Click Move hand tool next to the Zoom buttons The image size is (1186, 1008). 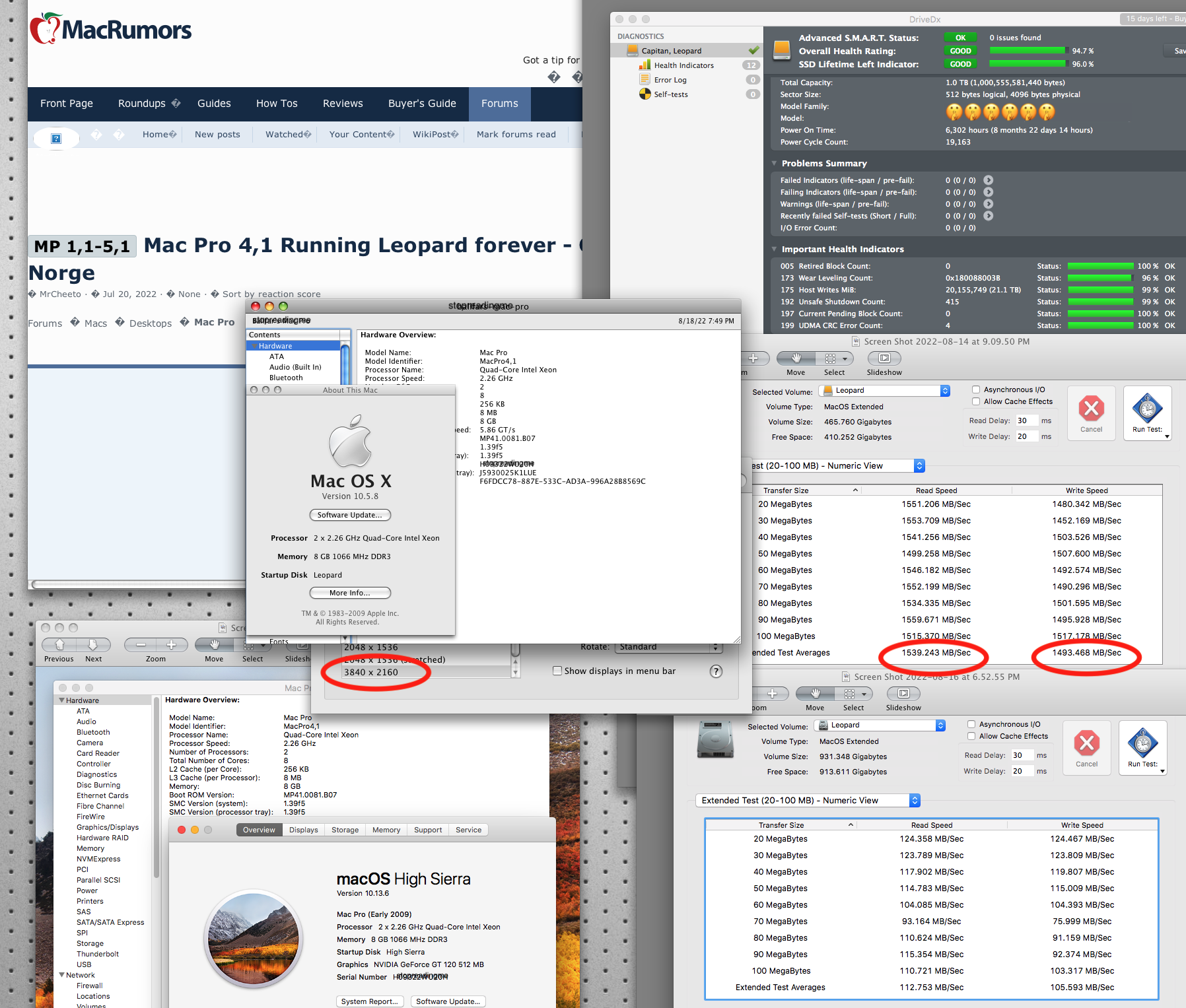pos(215,644)
